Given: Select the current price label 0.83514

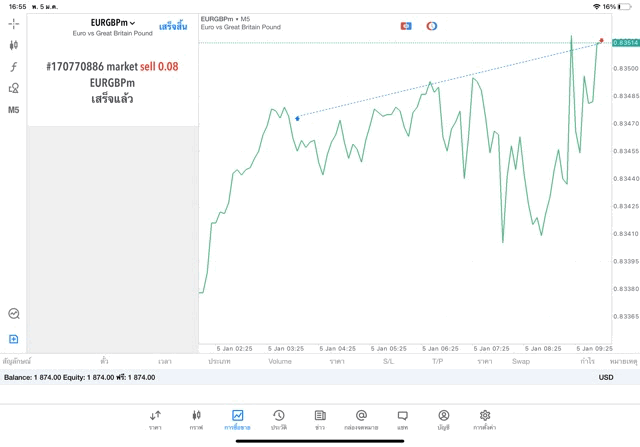Looking at the screenshot, I should [626, 42].
